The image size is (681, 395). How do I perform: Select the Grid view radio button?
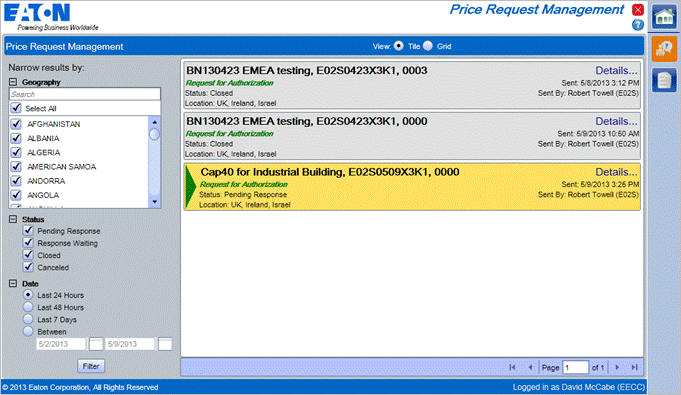pyautogui.click(x=428, y=46)
